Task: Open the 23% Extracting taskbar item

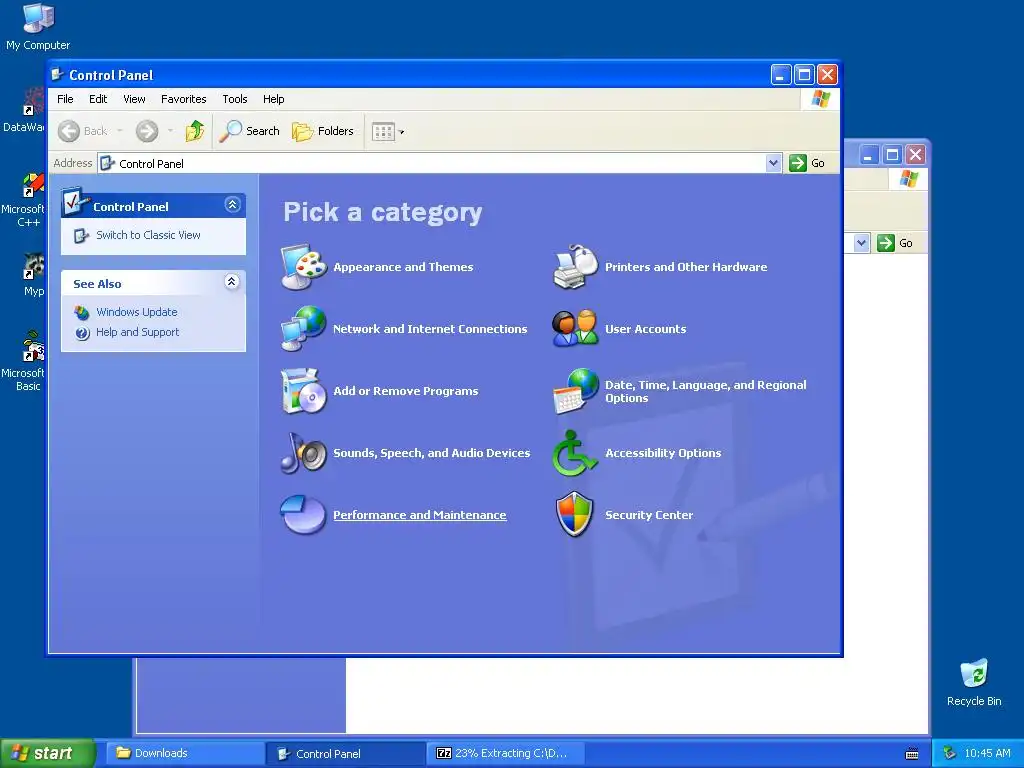Action: coord(506,754)
